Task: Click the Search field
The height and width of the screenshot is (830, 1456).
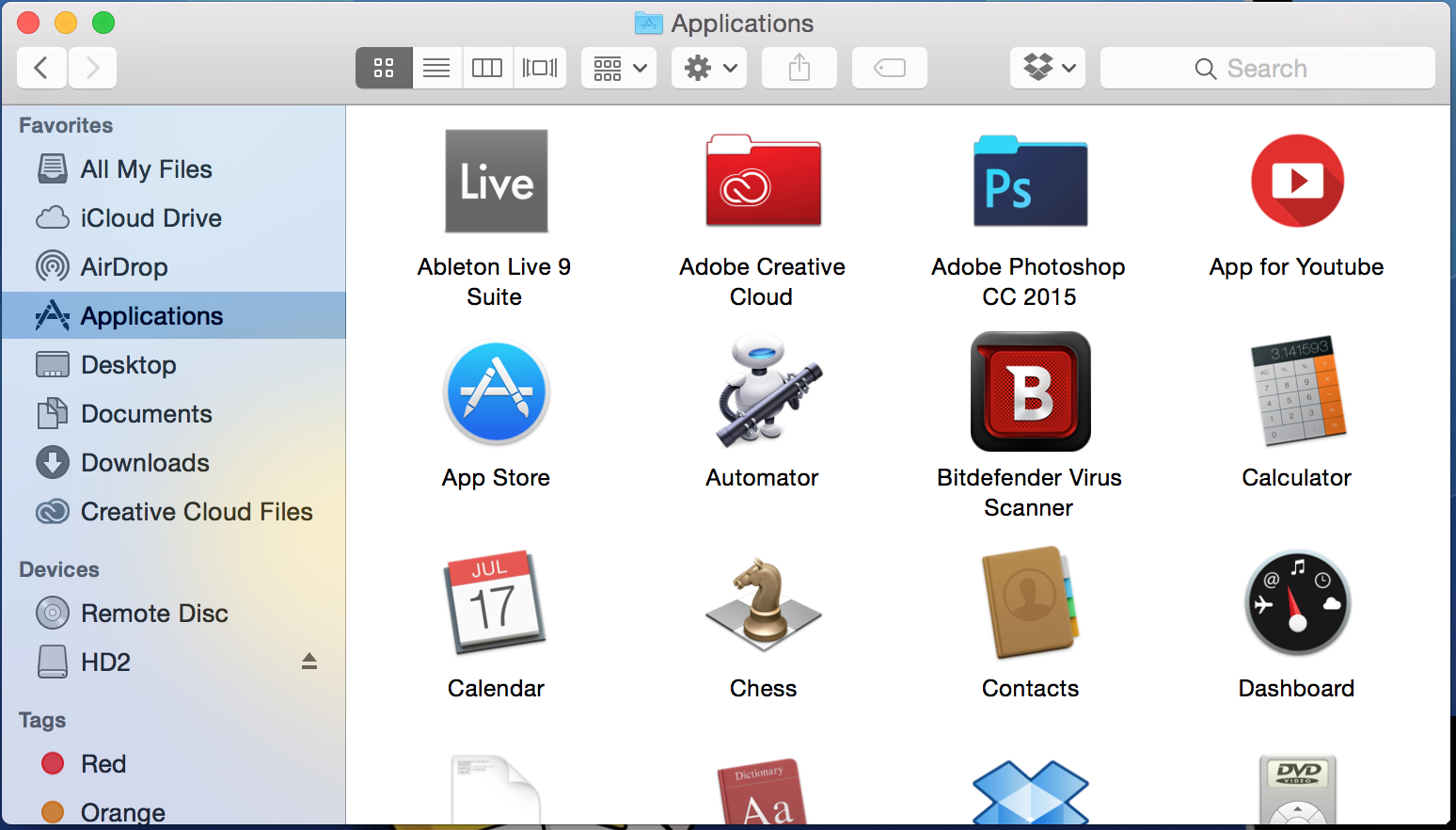Action: tap(1268, 68)
